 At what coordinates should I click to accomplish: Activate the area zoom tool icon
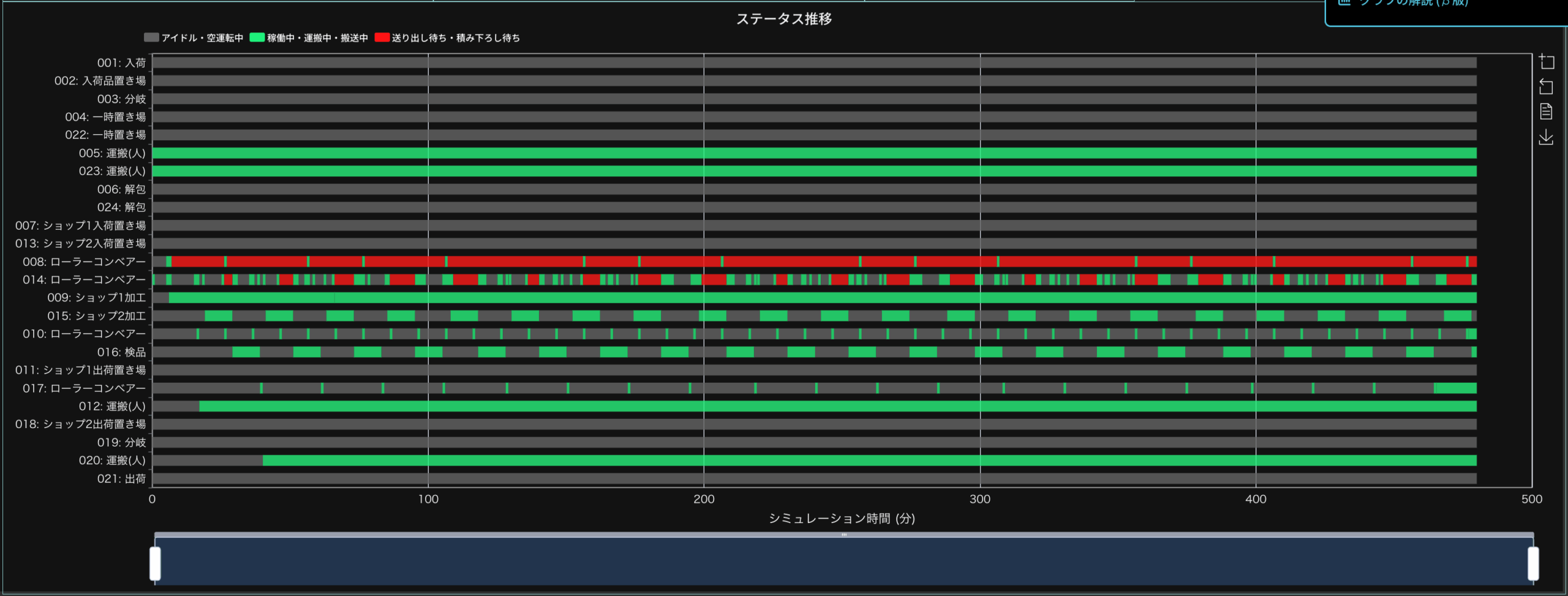1546,62
